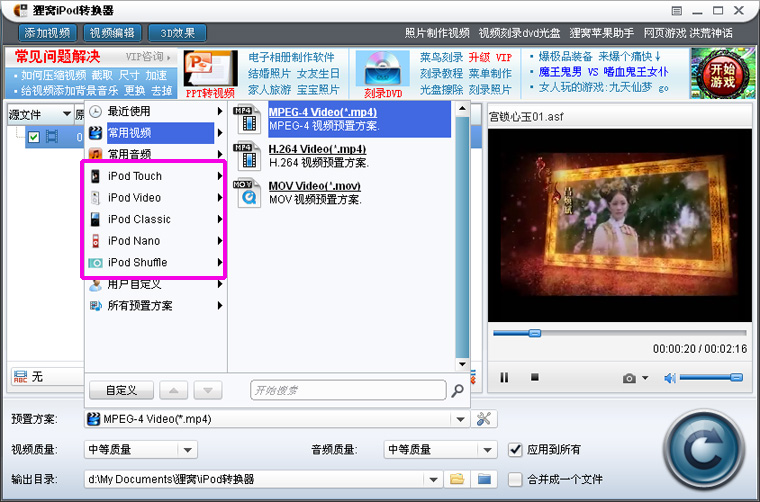Open iPod Video presets

point(155,197)
